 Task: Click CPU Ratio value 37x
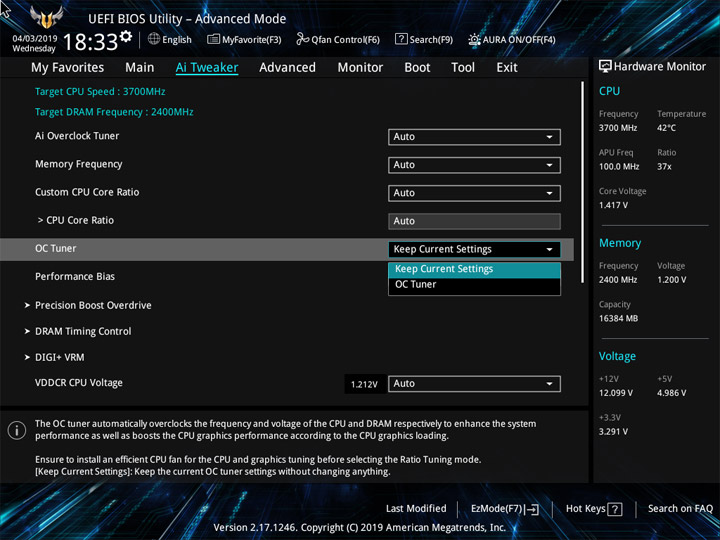point(664,167)
